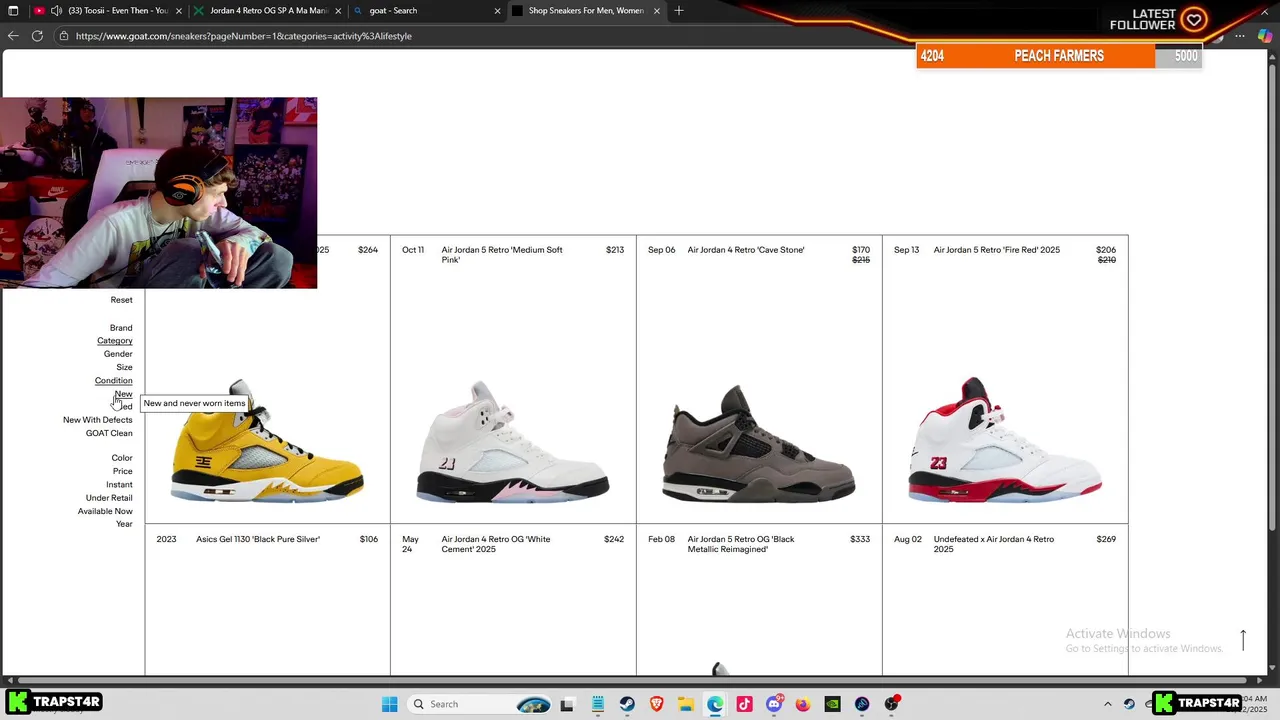
Task: Click the Air Jordan 5 Retro 'Fire Red' 2025 title
Action: (997, 250)
